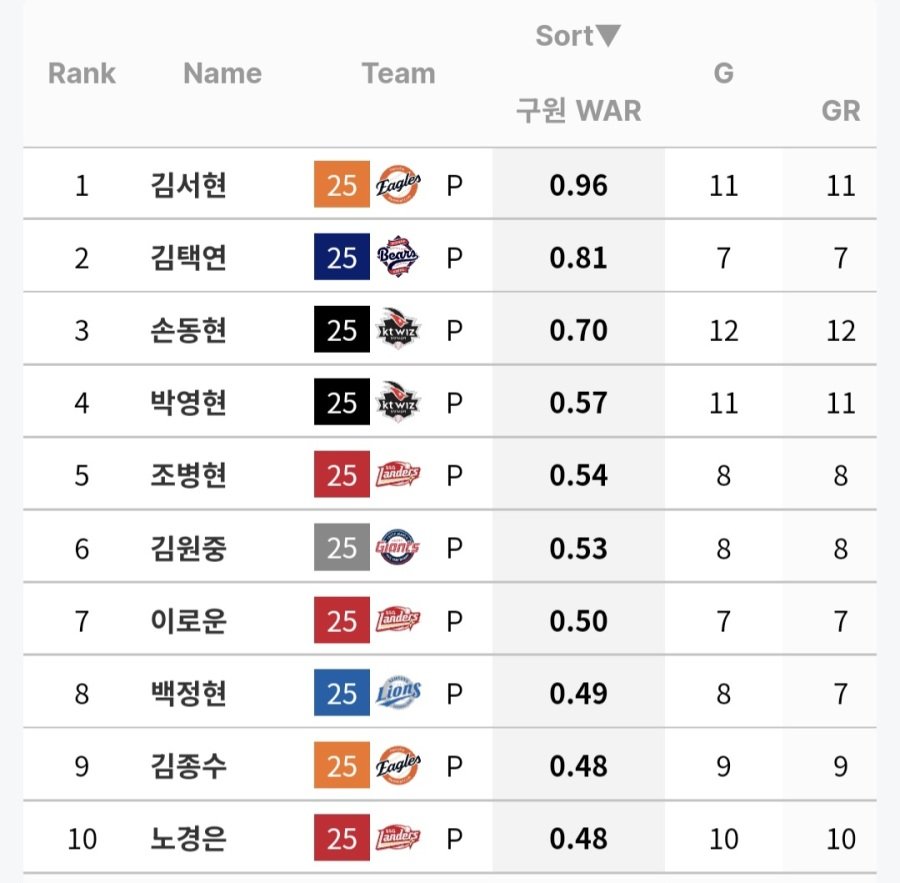This screenshot has height=883, width=900.
Task: Click the Name column header
Action: pos(223,73)
